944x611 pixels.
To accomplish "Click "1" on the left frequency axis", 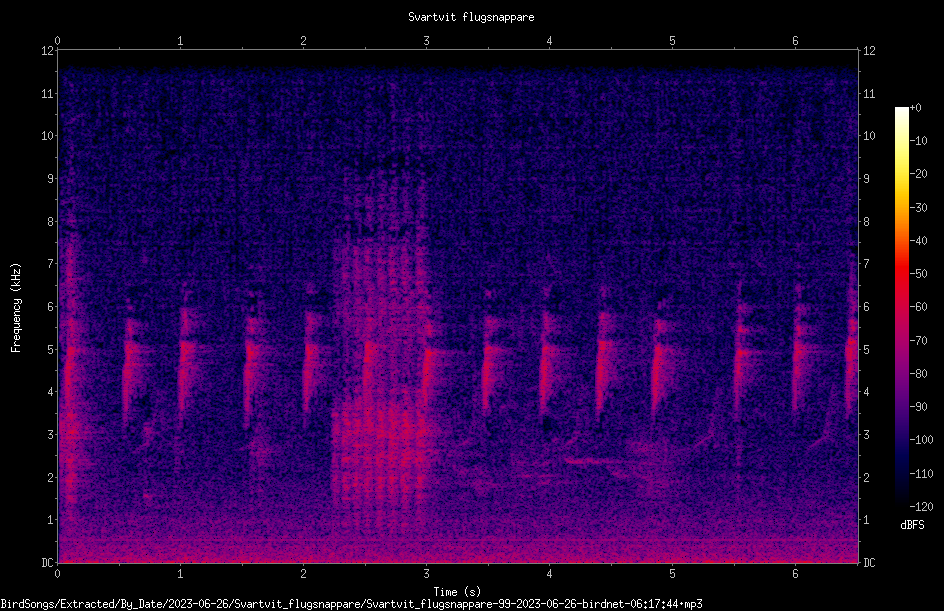I will (51, 520).
